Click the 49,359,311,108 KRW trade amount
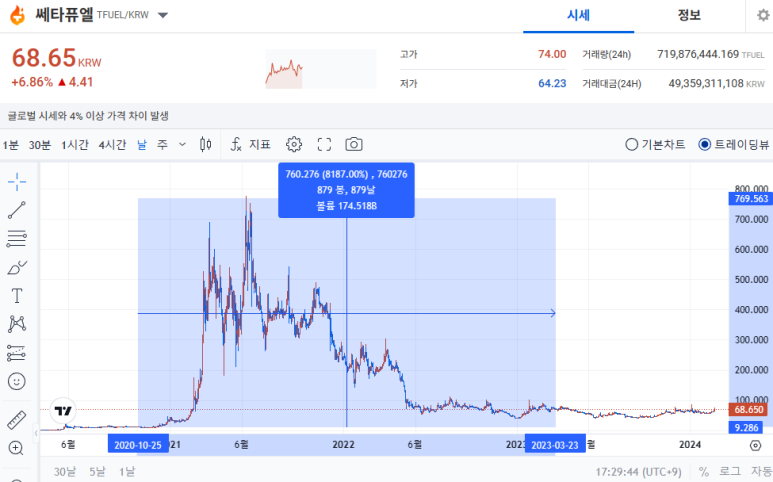773x482 pixels. pyautogui.click(x=716, y=83)
